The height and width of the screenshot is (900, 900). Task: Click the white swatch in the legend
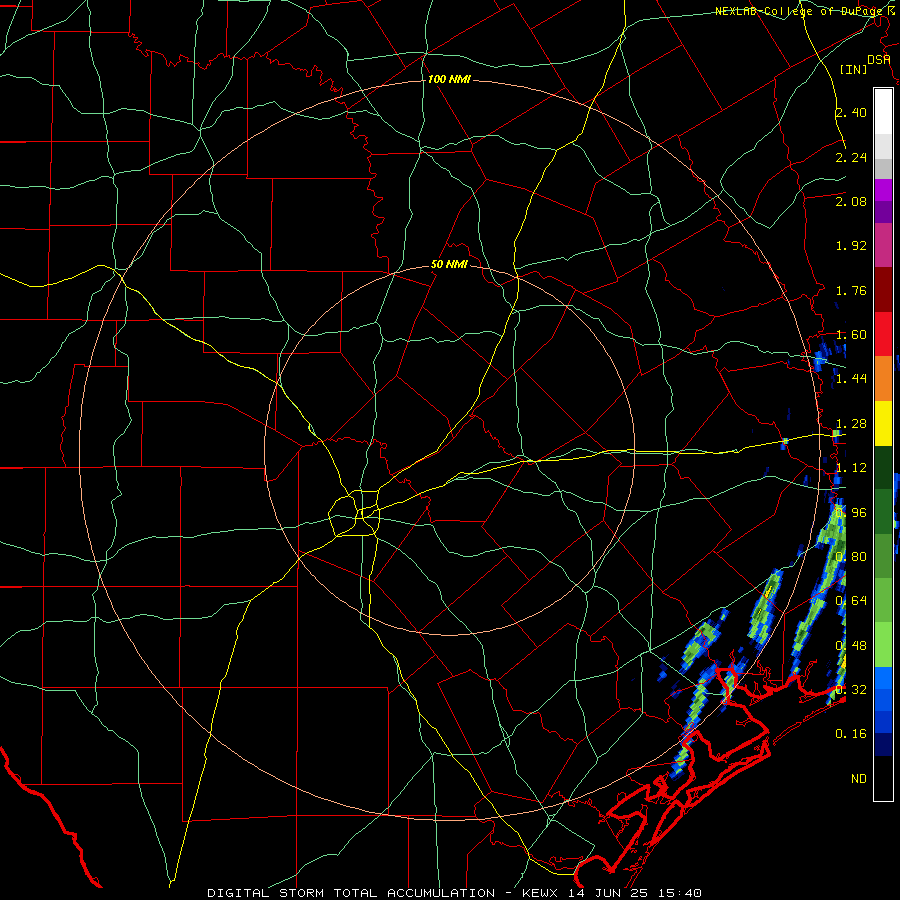click(x=883, y=111)
